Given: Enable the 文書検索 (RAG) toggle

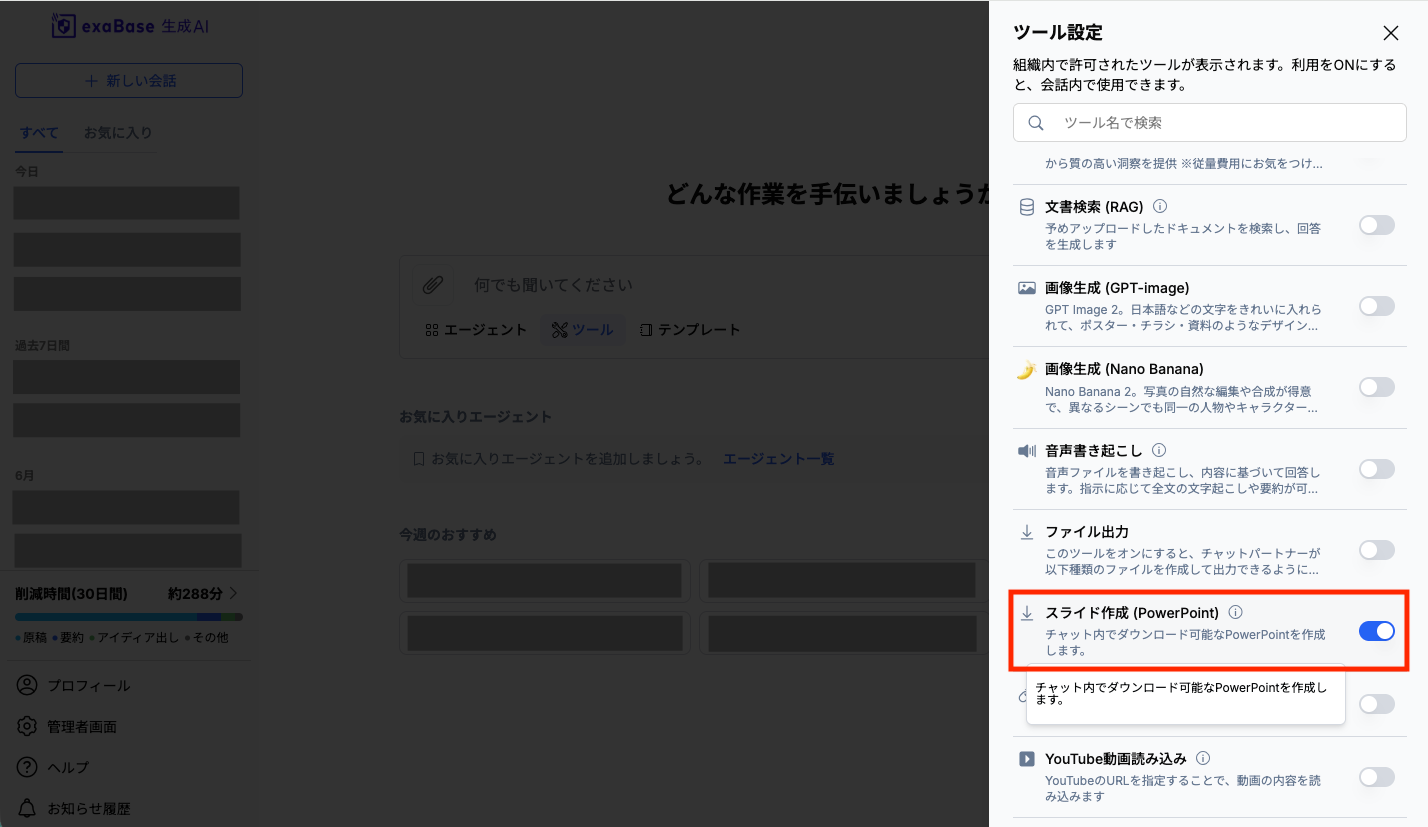Looking at the screenshot, I should click(1376, 225).
